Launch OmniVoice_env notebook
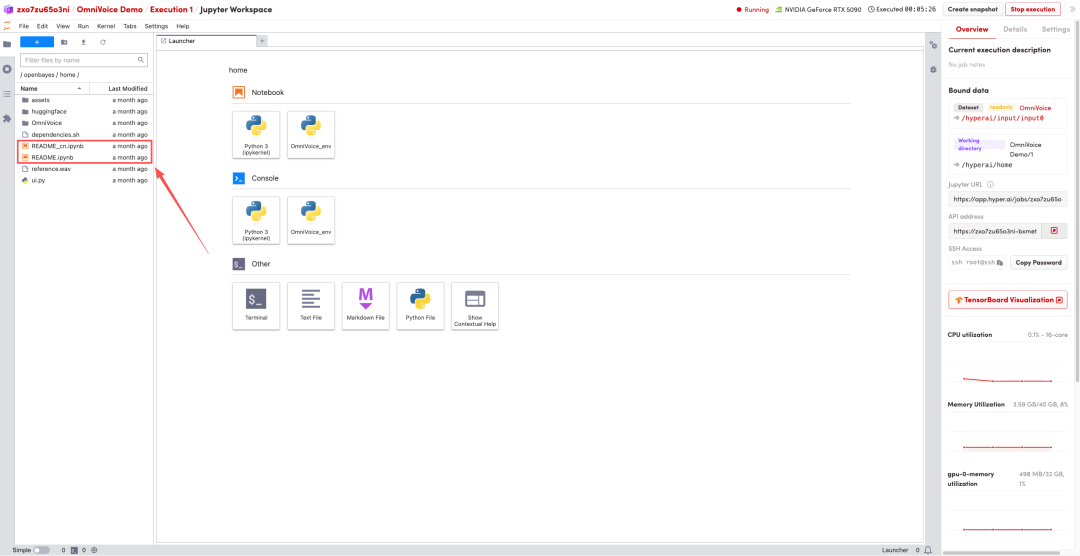This screenshot has width=1080, height=556. pos(311,134)
